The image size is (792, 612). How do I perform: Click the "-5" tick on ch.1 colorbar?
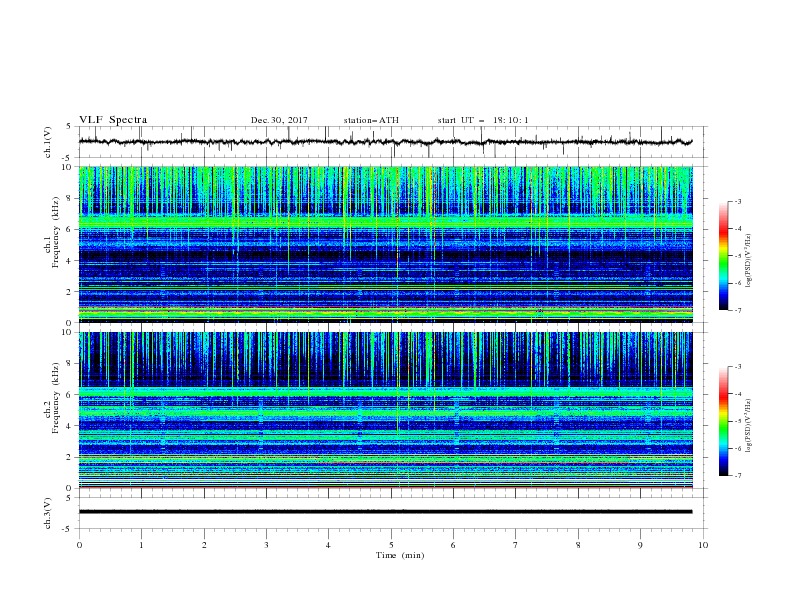pyautogui.click(x=737, y=257)
